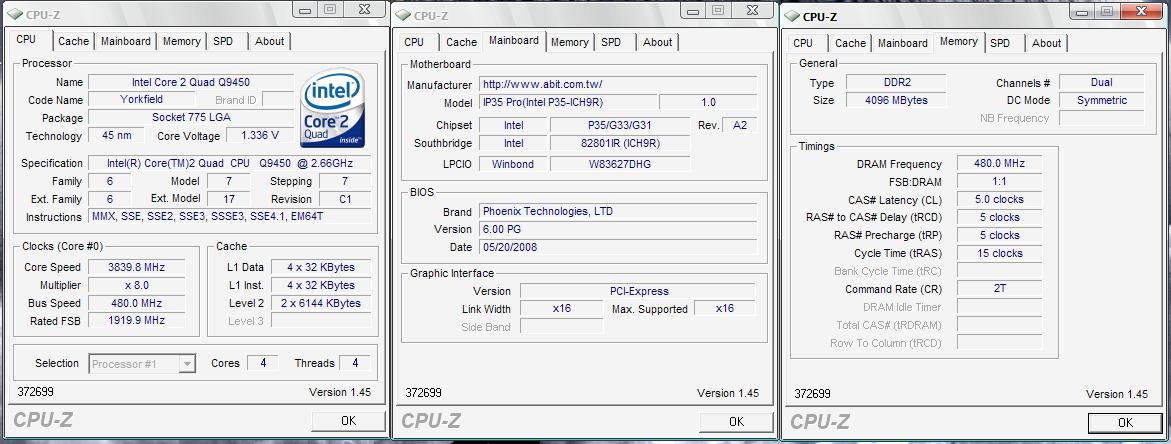The height and width of the screenshot is (444, 1171).
Task: Click the Code Name field Yorkfield
Action: click(141, 99)
